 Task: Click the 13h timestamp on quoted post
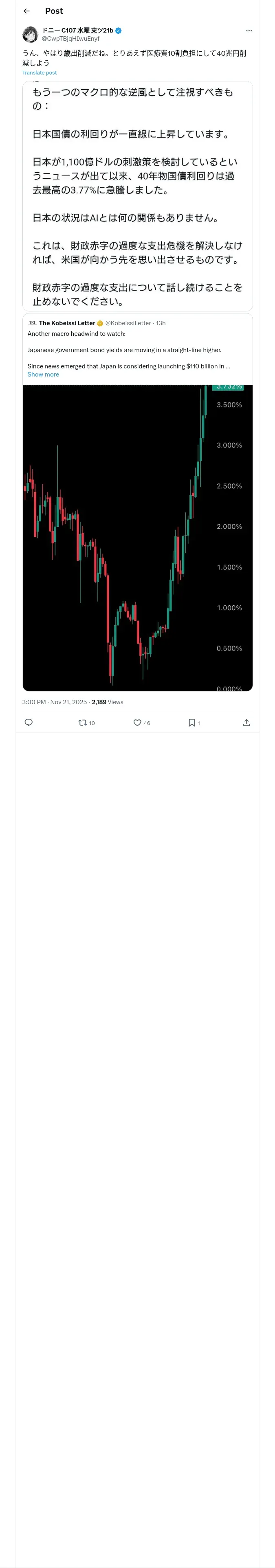(x=161, y=323)
